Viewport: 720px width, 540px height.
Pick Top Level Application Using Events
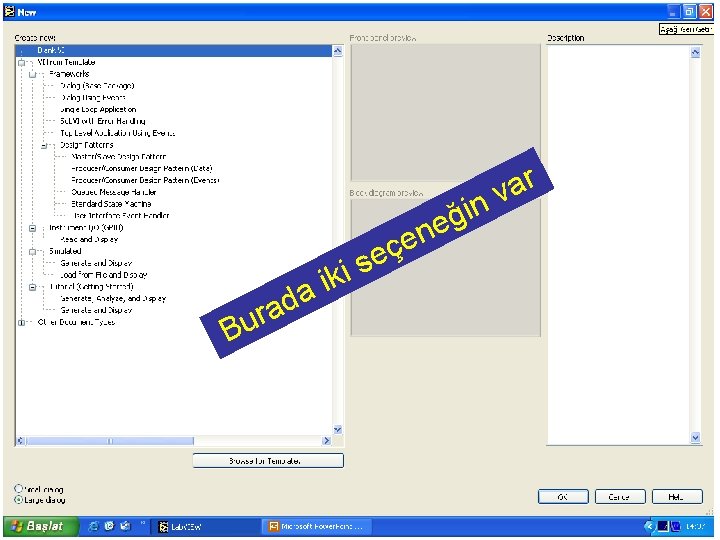click(117, 133)
